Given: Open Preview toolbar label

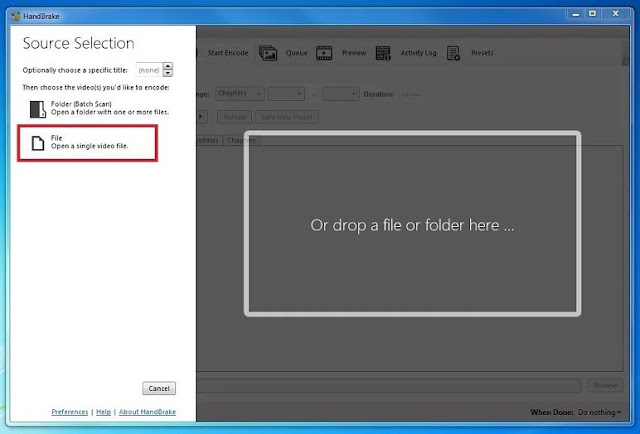Looking at the screenshot, I should pyautogui.click(x=354, y=53).
